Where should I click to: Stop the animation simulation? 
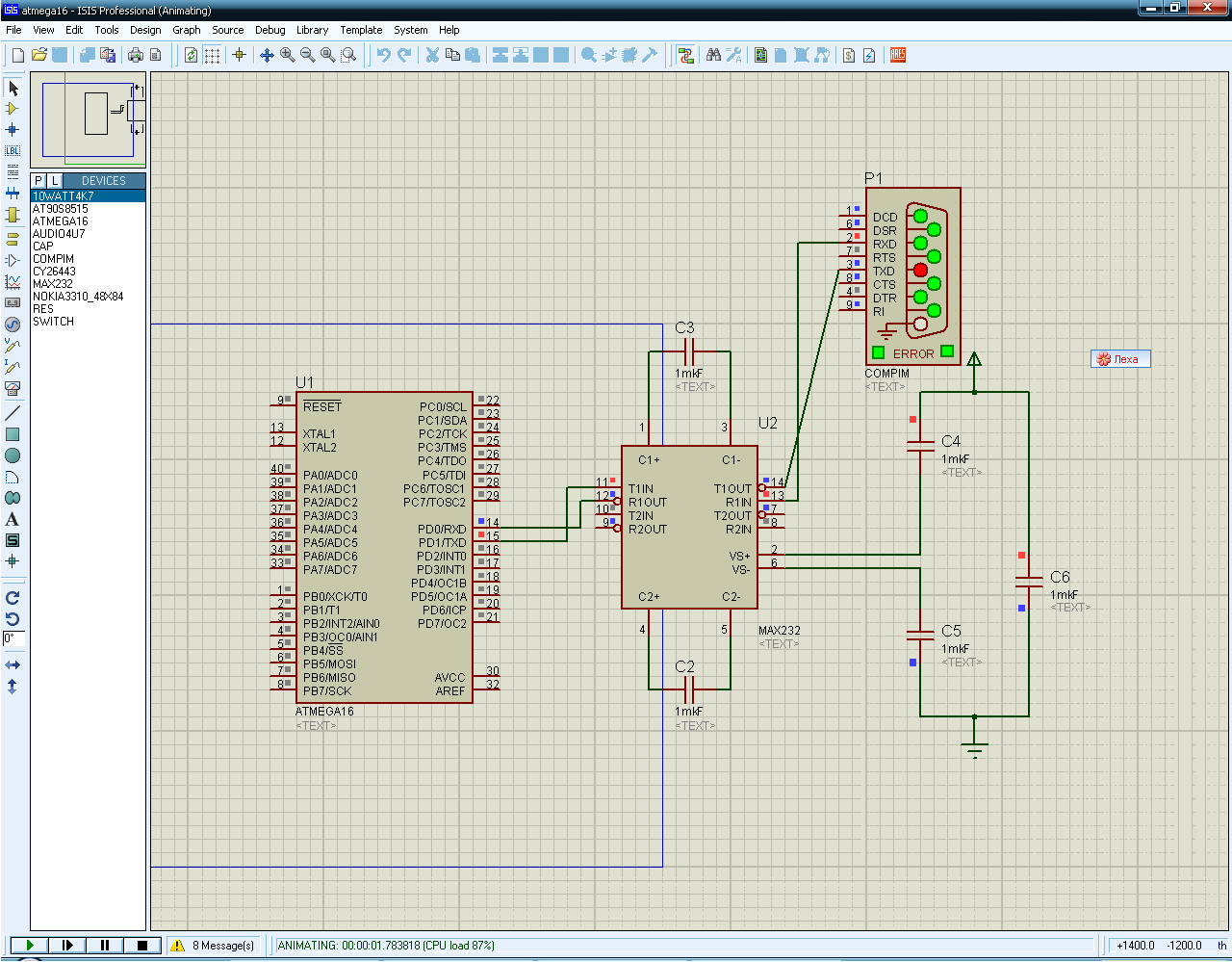point(142,946)
